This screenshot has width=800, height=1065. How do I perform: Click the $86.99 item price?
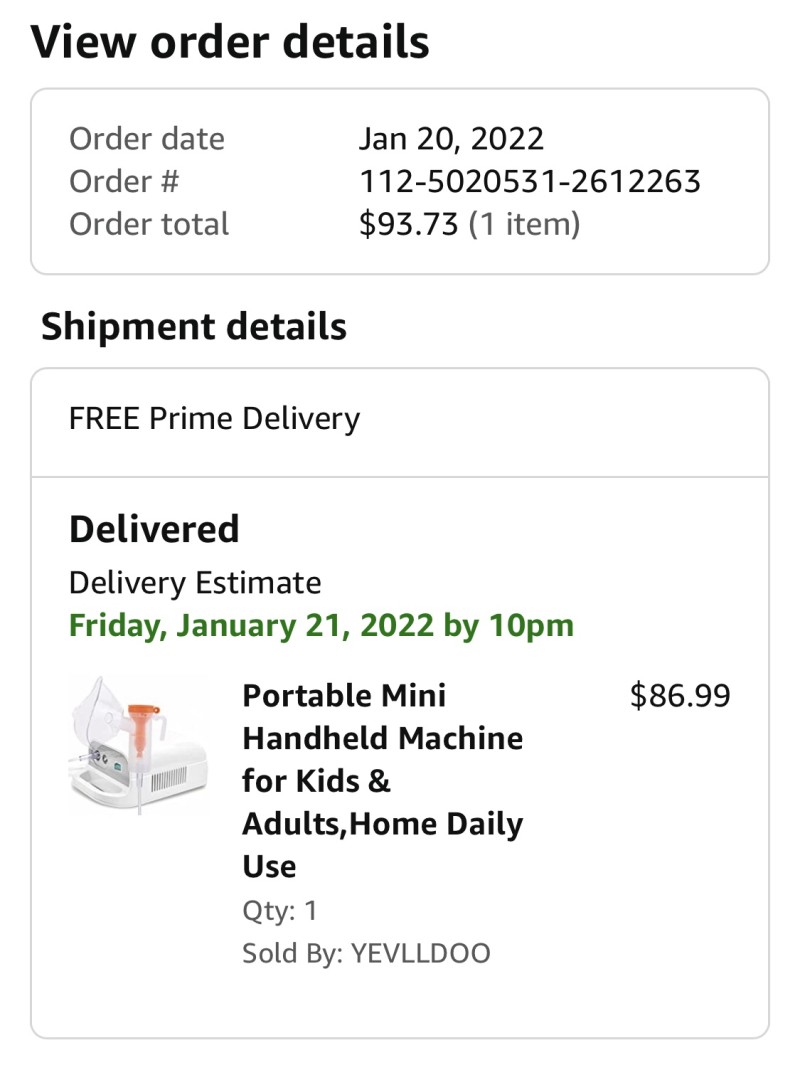[680, 695]
